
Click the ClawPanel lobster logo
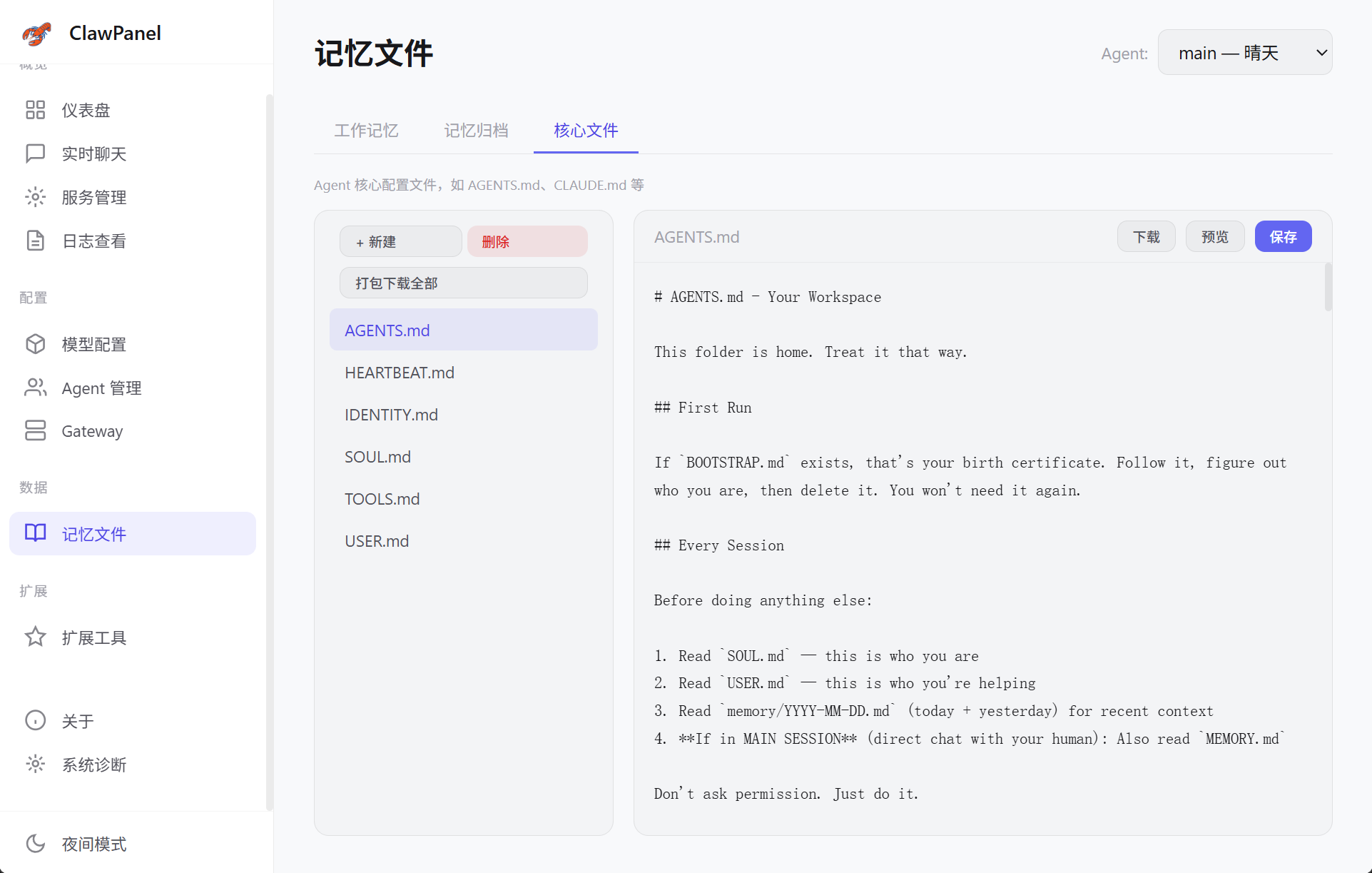[x=36, y=33]
